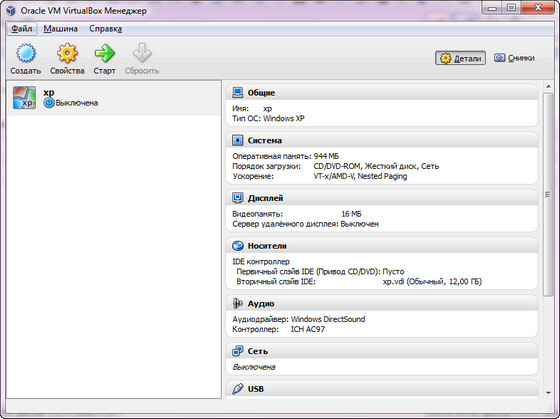Open the Дисплей section heading
Image resolution: width=560 pixels, height=419 pixels.
point(265,198)
